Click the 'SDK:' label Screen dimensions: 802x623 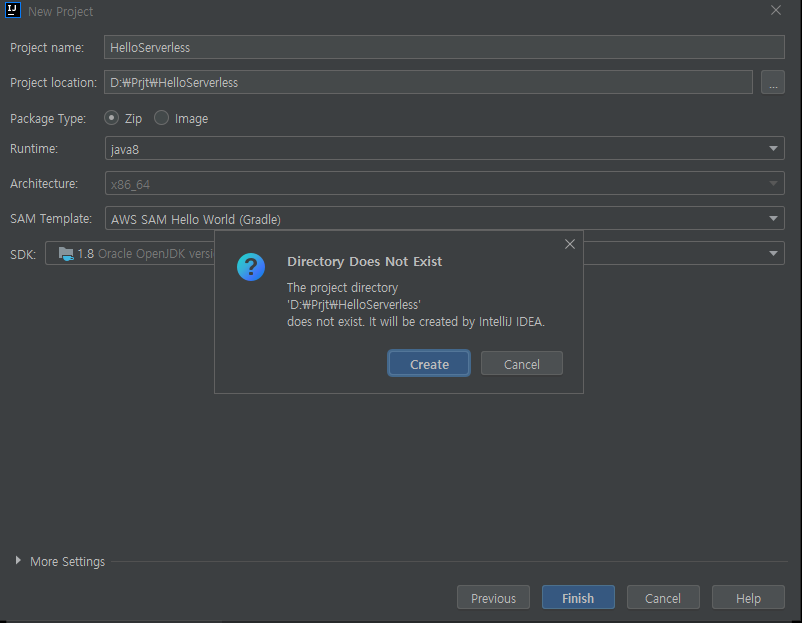tap(23, 254)
